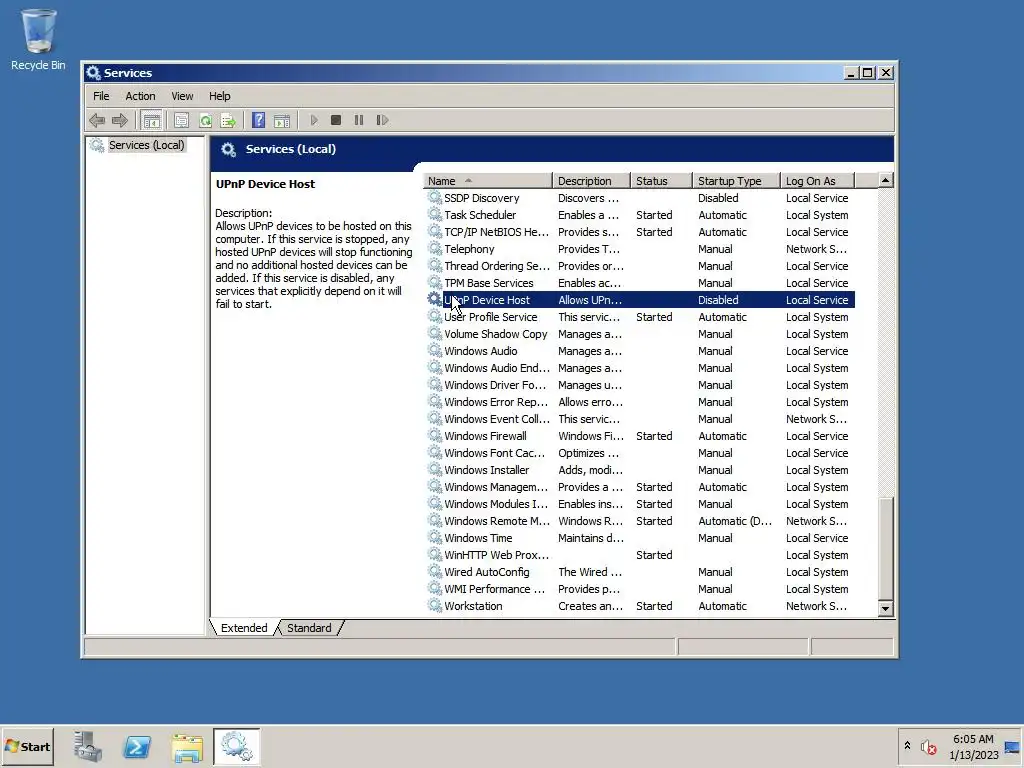The height and width of the screenshot is (768, 1024).
Task: Open Properties toolbar icon
Action: 182,120
